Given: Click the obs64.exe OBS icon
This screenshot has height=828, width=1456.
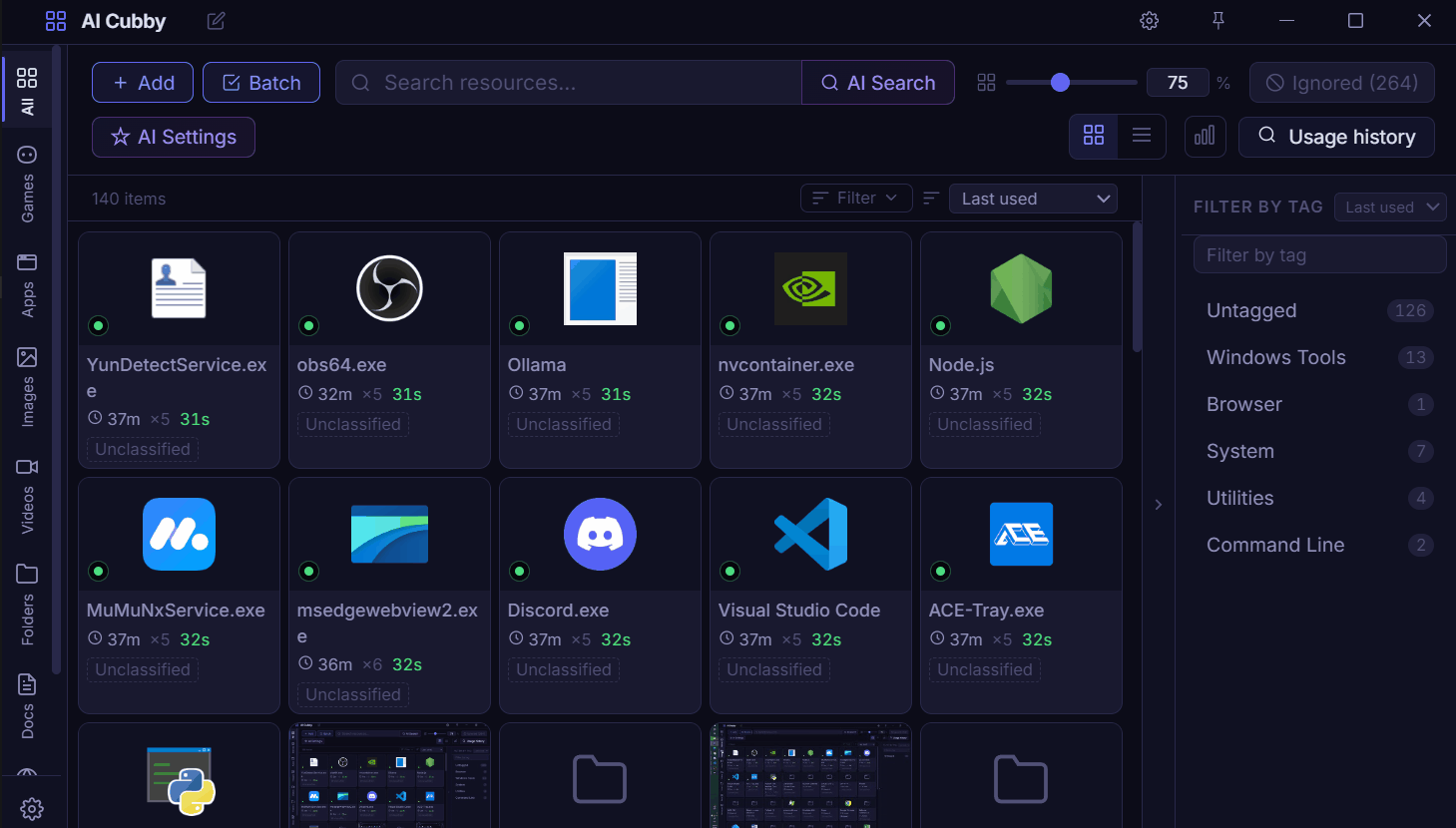Looking at the screenshot, I should click(389, 288).
